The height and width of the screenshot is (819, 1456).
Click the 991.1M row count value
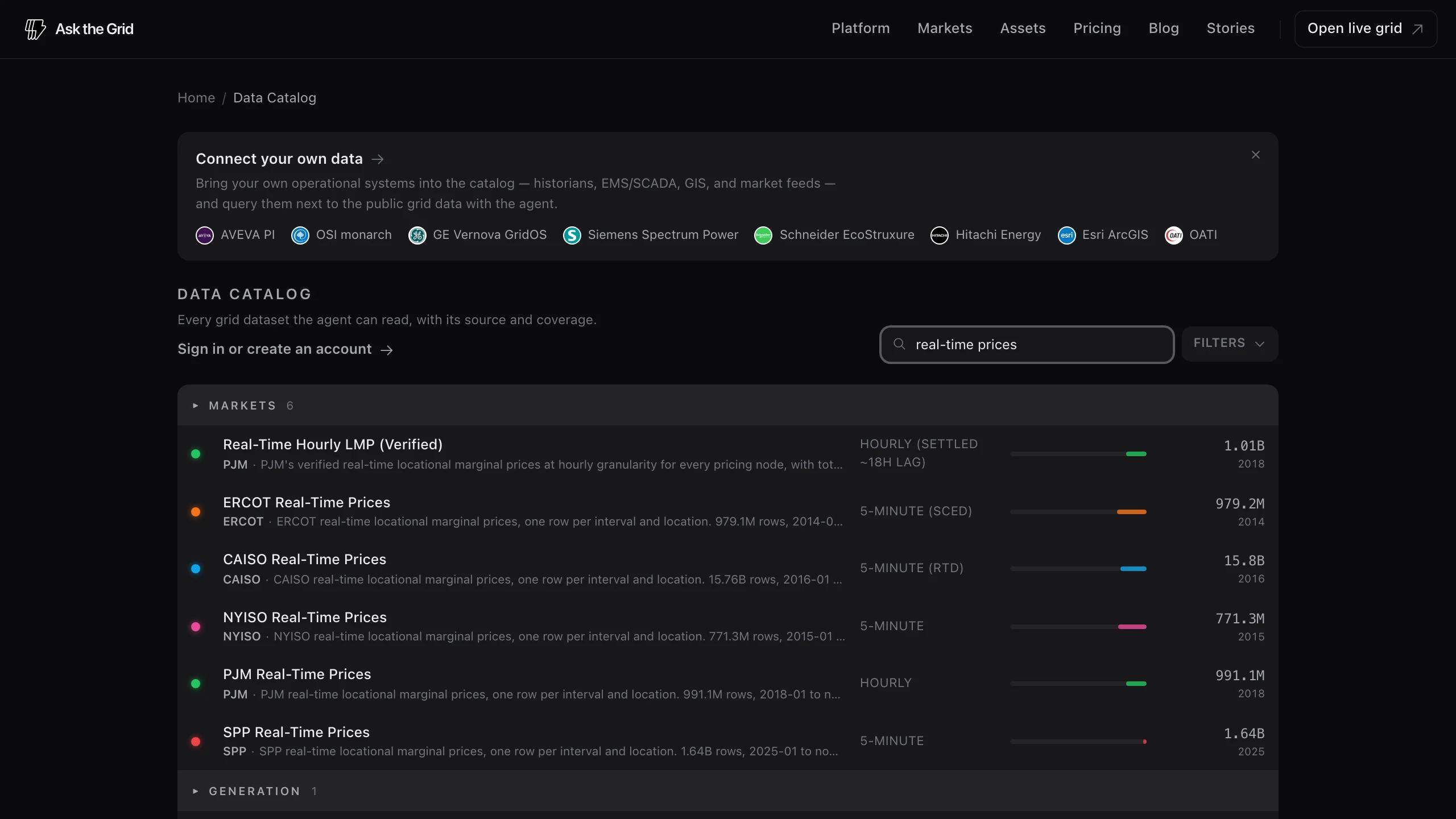point(1240,676)
